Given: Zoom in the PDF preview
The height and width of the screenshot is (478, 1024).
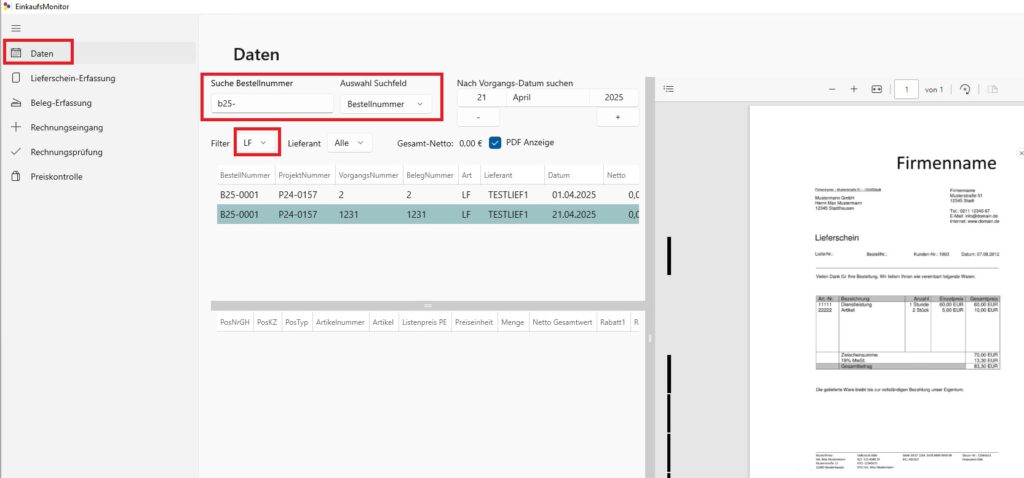Looking at the screenshot, I should (x=853, y=89).
